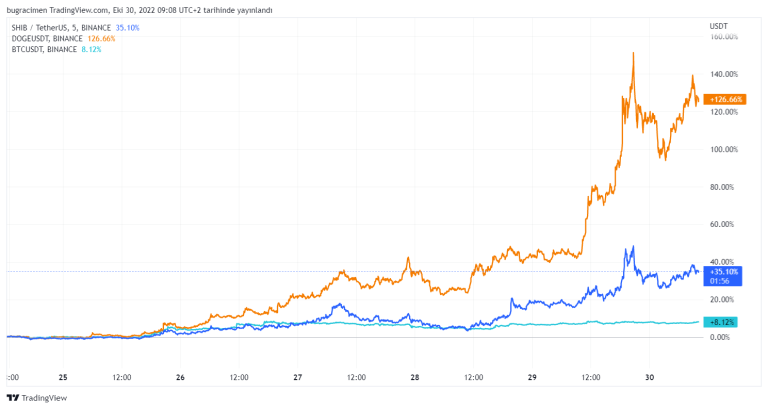Image resolution: width=768 pixels, height=409 pixels.
Task: Click date 30 on the time axis
Action: click(x=649, y=377)
